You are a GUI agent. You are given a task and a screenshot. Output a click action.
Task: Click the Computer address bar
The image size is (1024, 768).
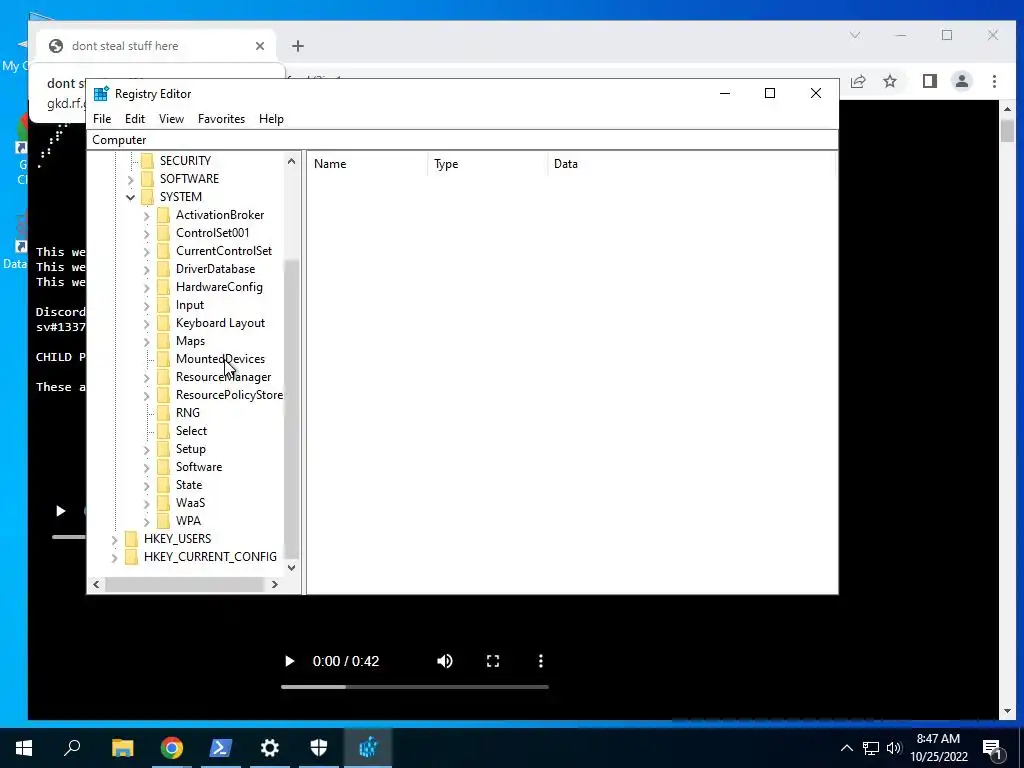click(x=462, y=140)
